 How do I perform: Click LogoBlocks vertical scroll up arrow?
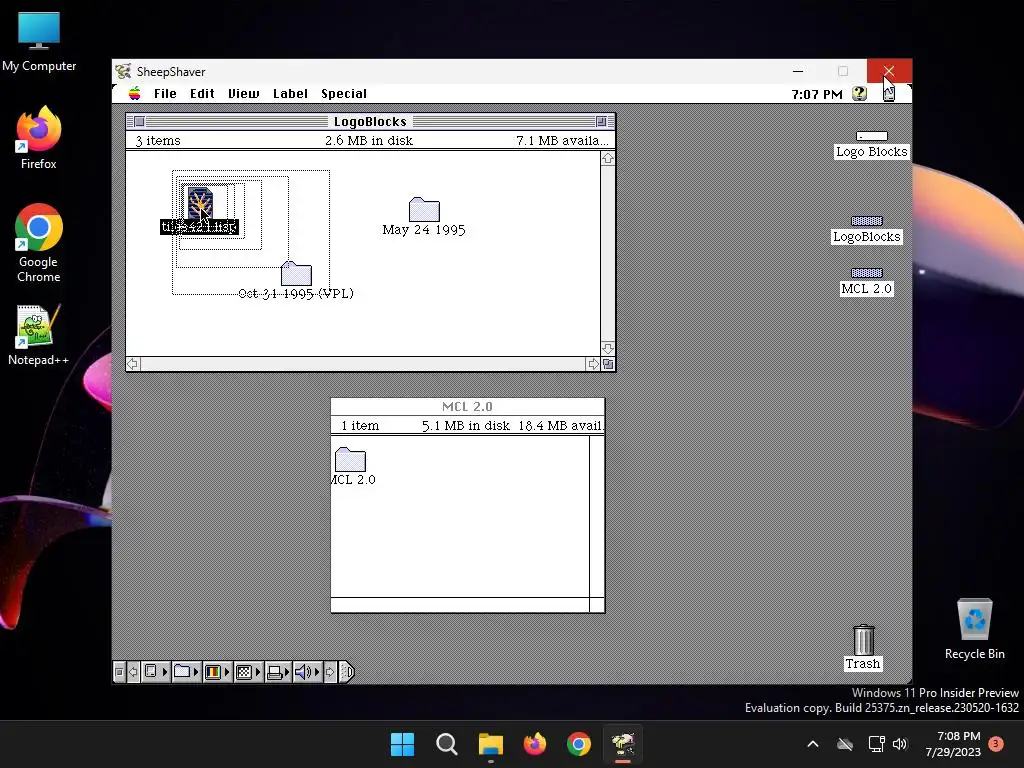point(608,159)
